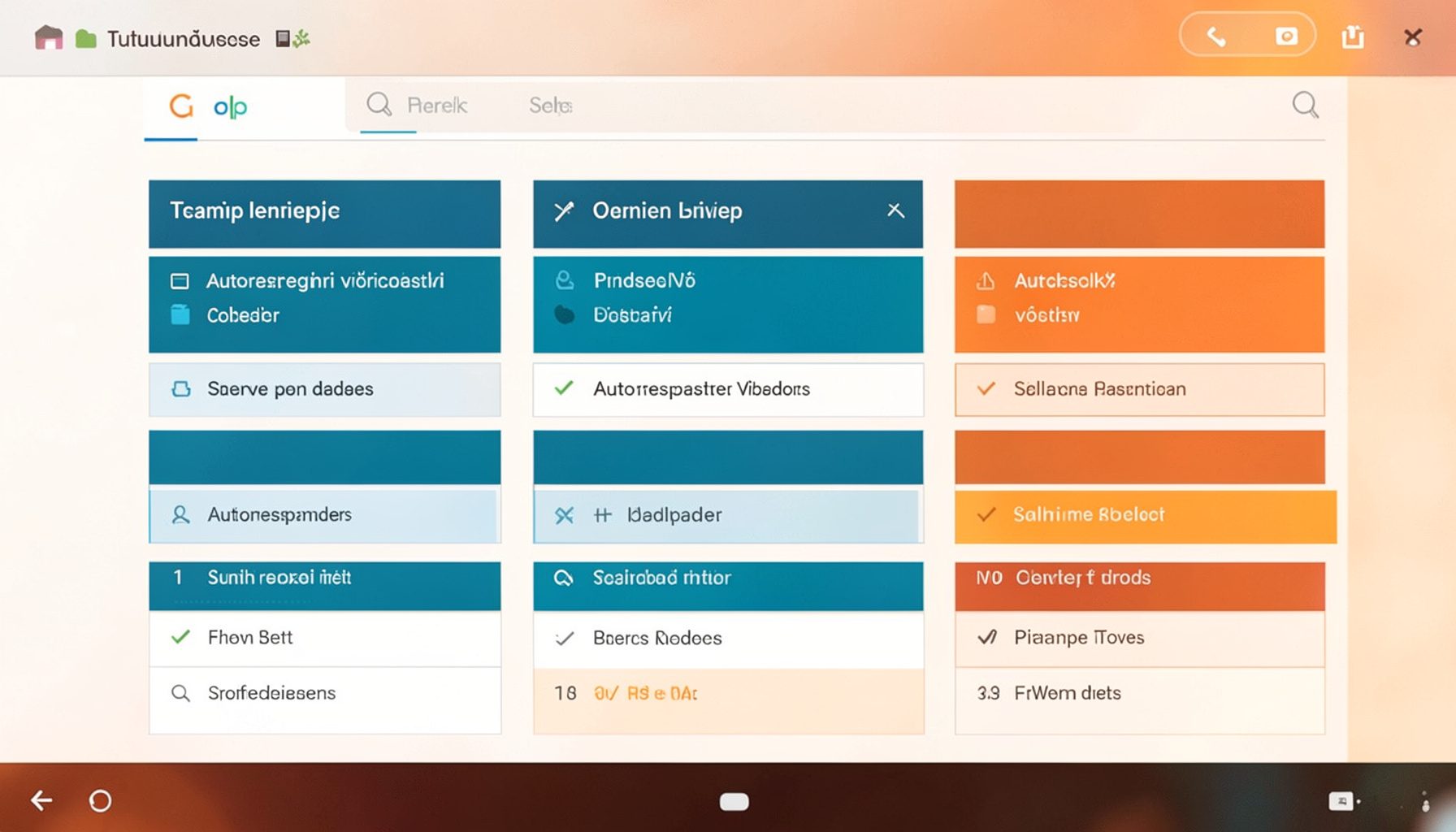
Task: Click the Dosbaivi item
Action: click(x=632, y=315)
